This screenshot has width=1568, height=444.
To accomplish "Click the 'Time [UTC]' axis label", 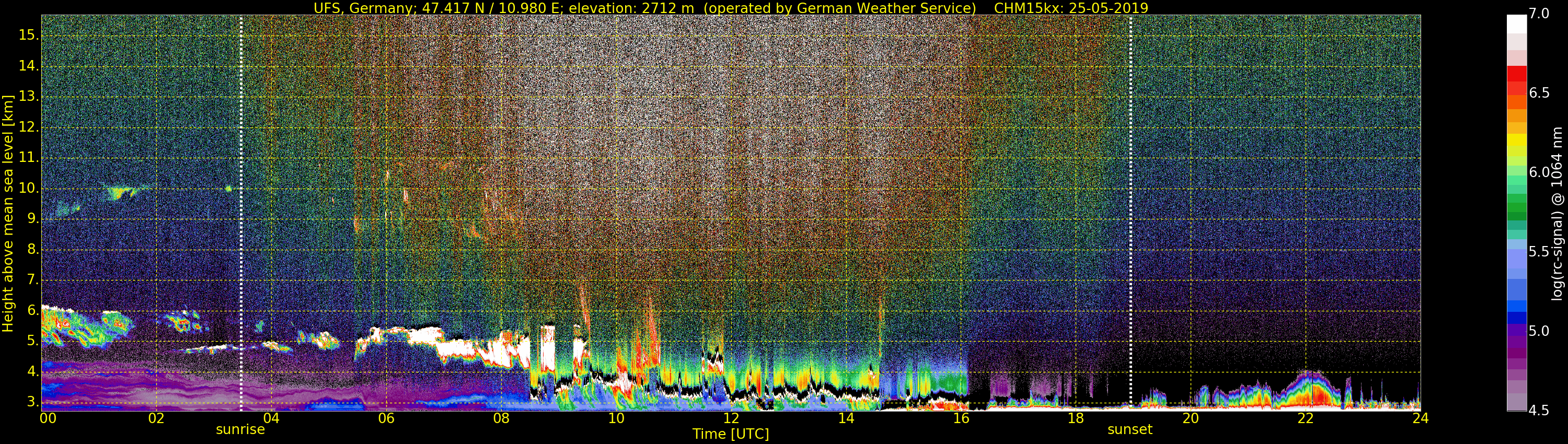I will click(x=731, y=434).
